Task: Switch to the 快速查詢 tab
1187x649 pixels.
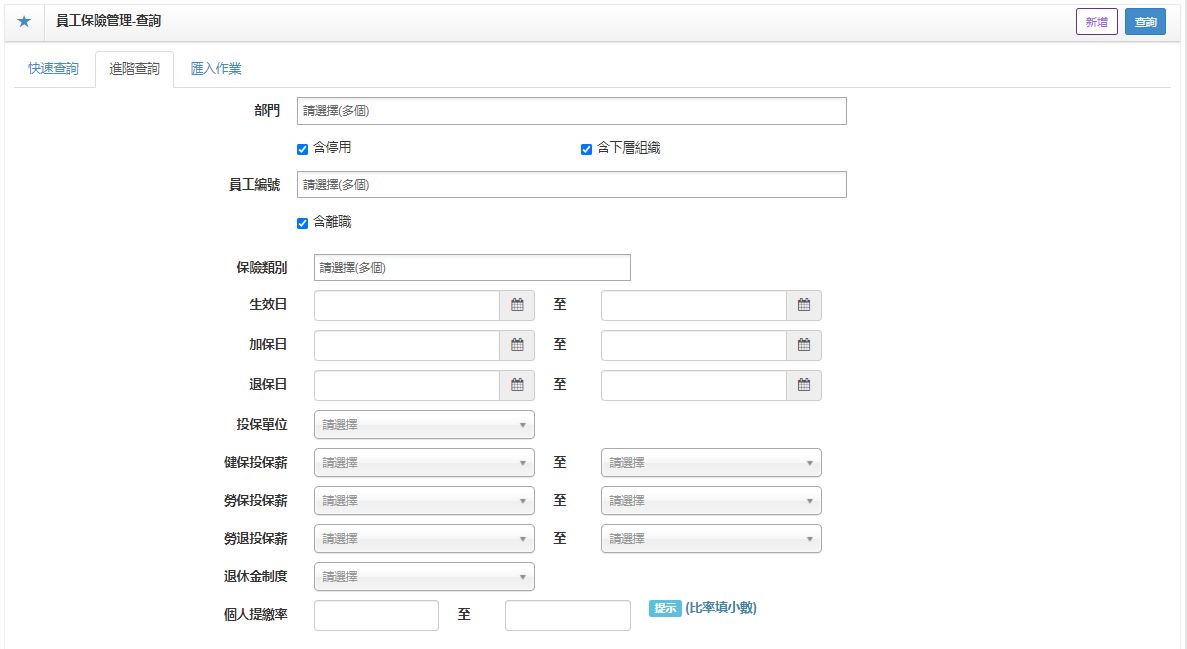Action: (x=53, y=69)
